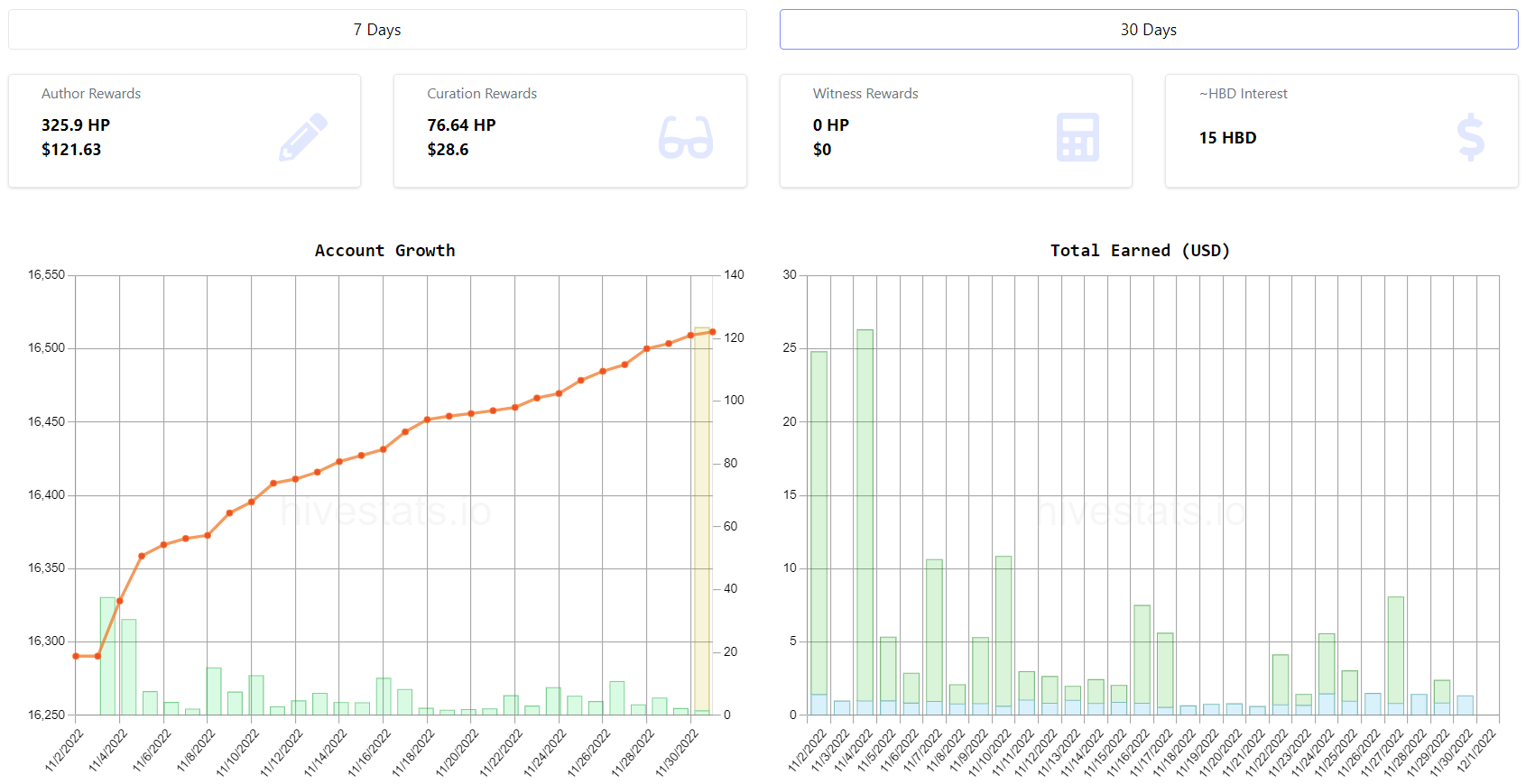Click the yellow highlighted bar in Account Growth
The image size is (1526, 784).
[701, 521]
